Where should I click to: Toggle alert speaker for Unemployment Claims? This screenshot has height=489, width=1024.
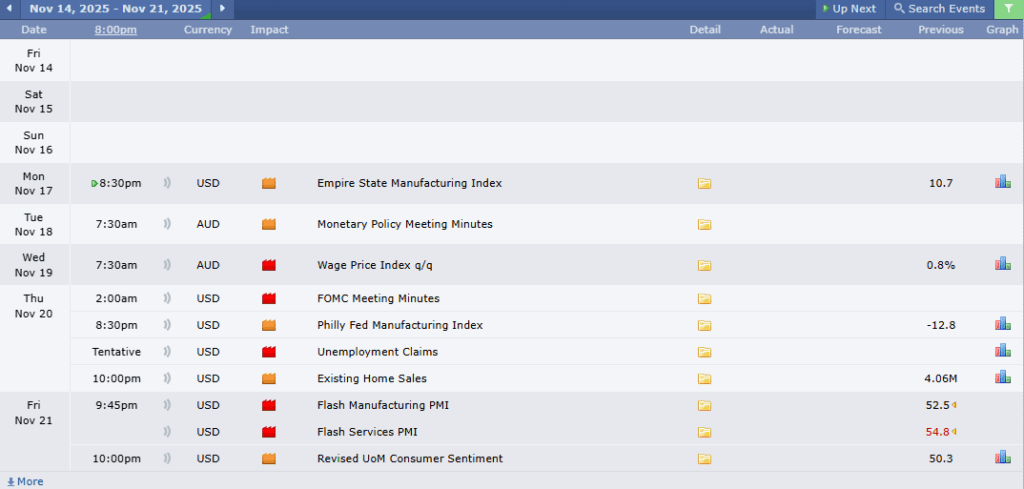[167, 352]
